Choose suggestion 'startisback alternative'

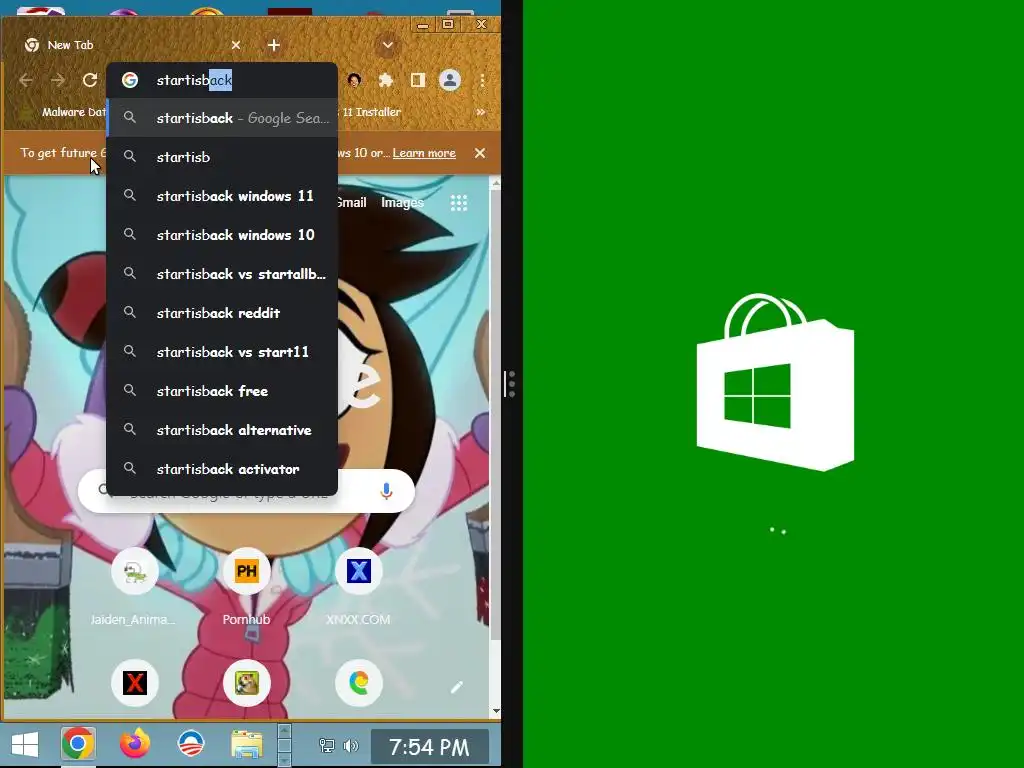coord(222,430)
